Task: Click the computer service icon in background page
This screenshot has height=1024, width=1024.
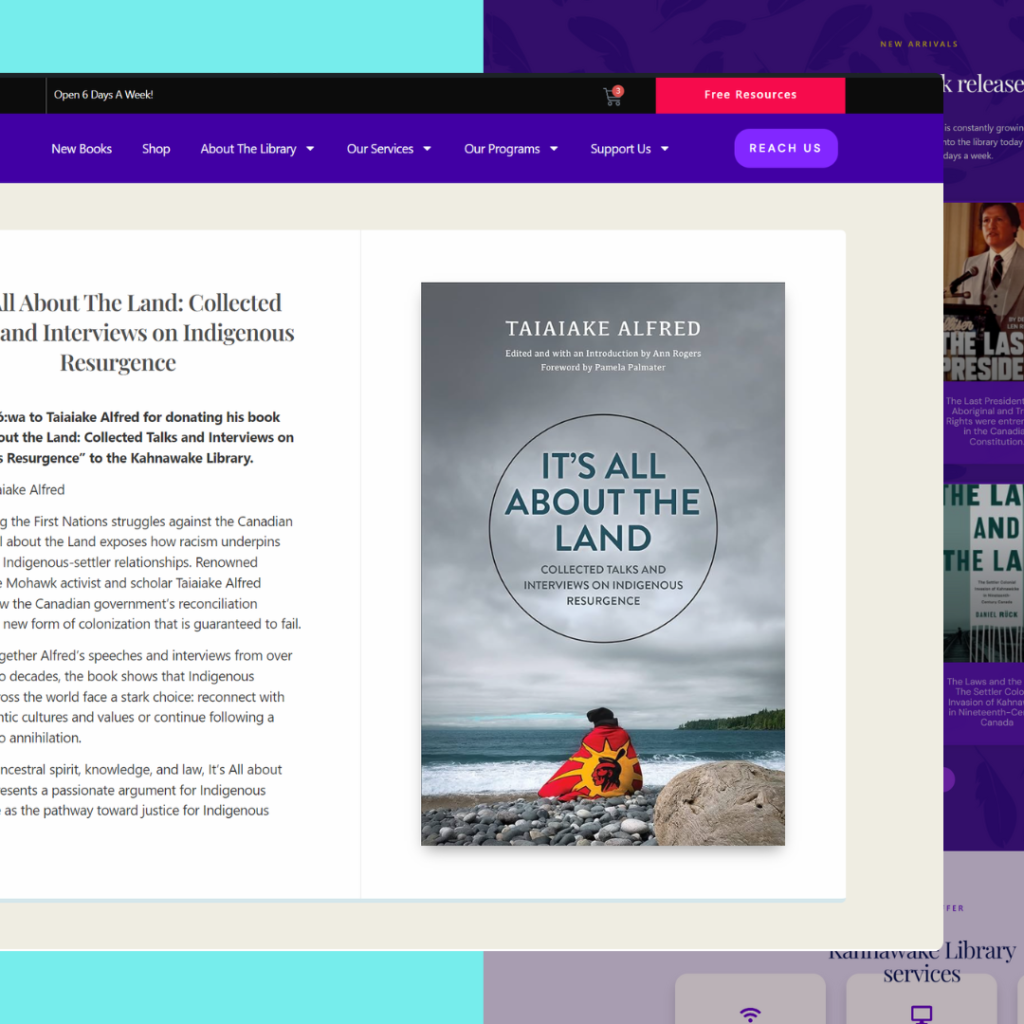Action: pyautogui.click(x=921, y=1014)
